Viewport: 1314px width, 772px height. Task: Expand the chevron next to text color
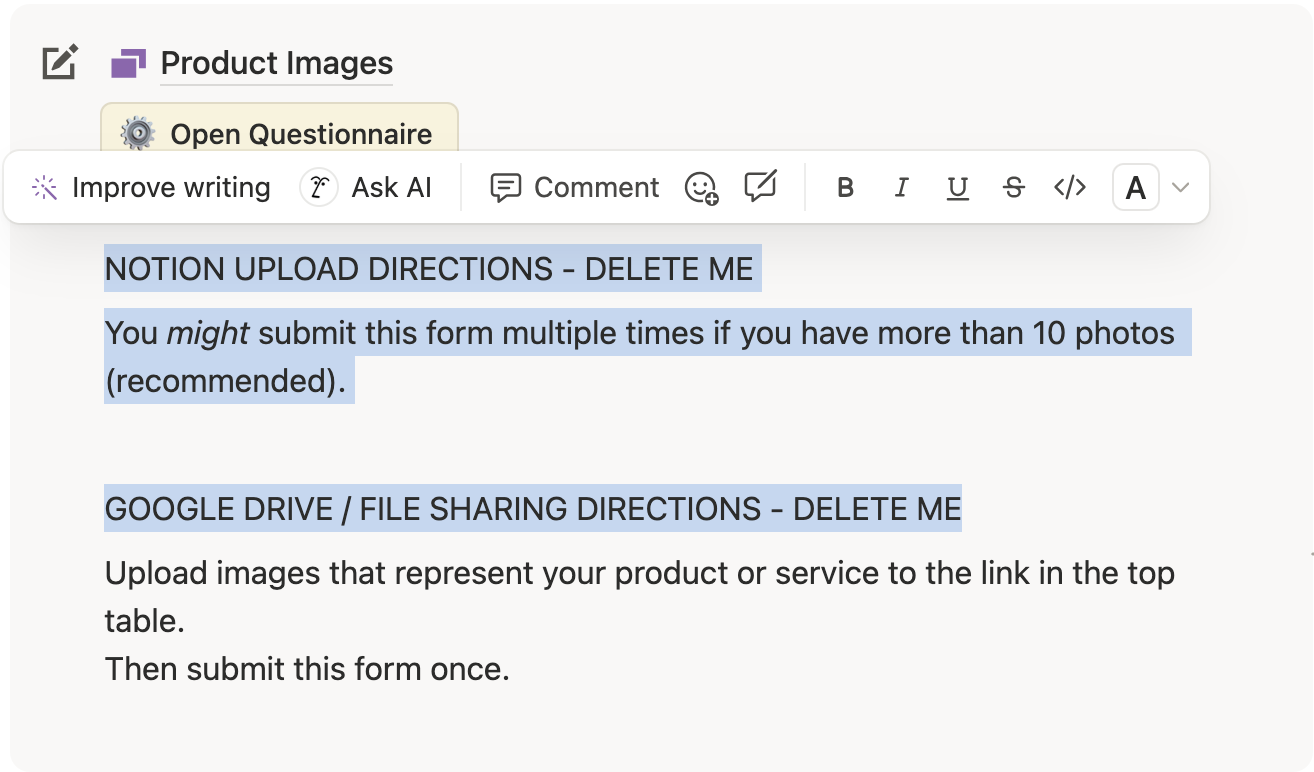tap(1181, 188)
